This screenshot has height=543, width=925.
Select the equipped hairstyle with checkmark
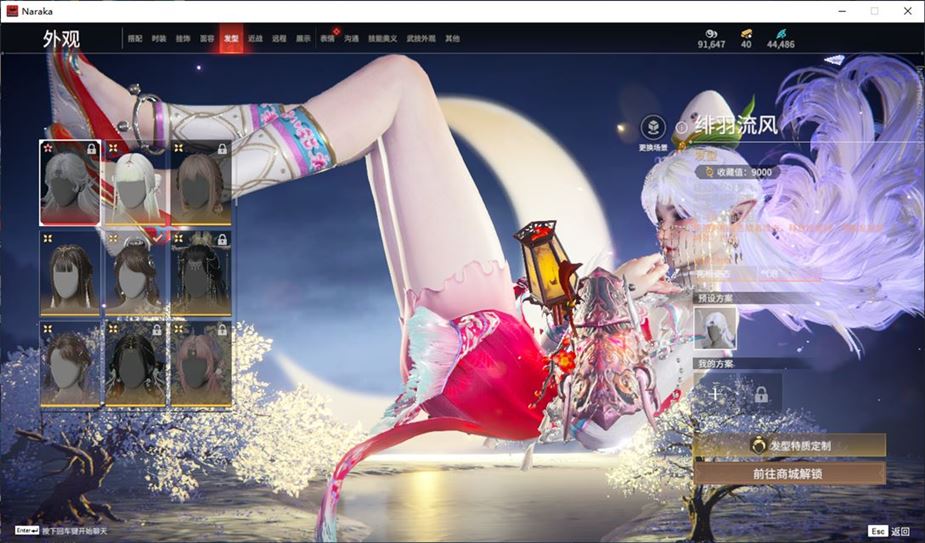[x=135, y=273]
